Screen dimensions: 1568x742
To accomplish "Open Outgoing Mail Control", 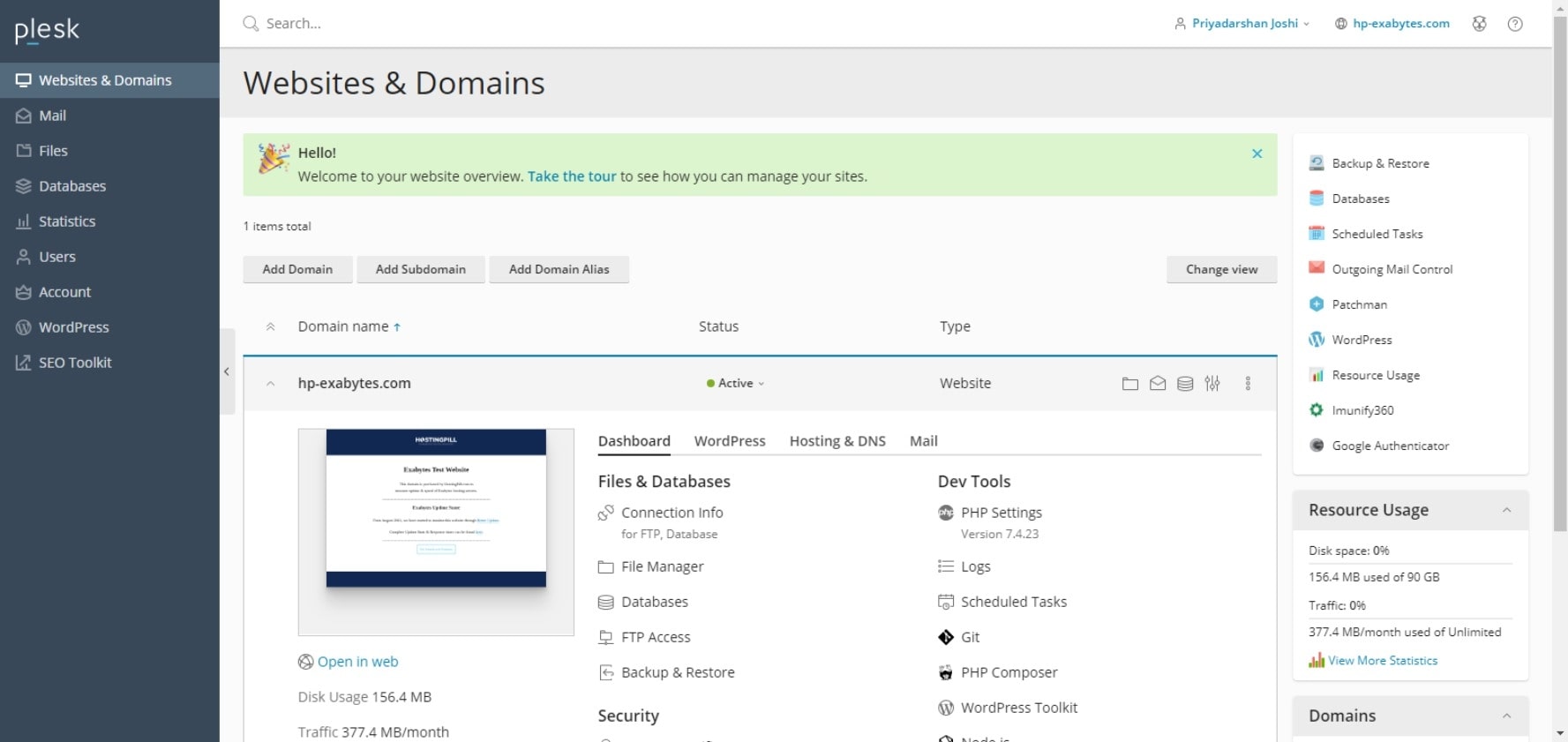I will (x=1381, y=269).
